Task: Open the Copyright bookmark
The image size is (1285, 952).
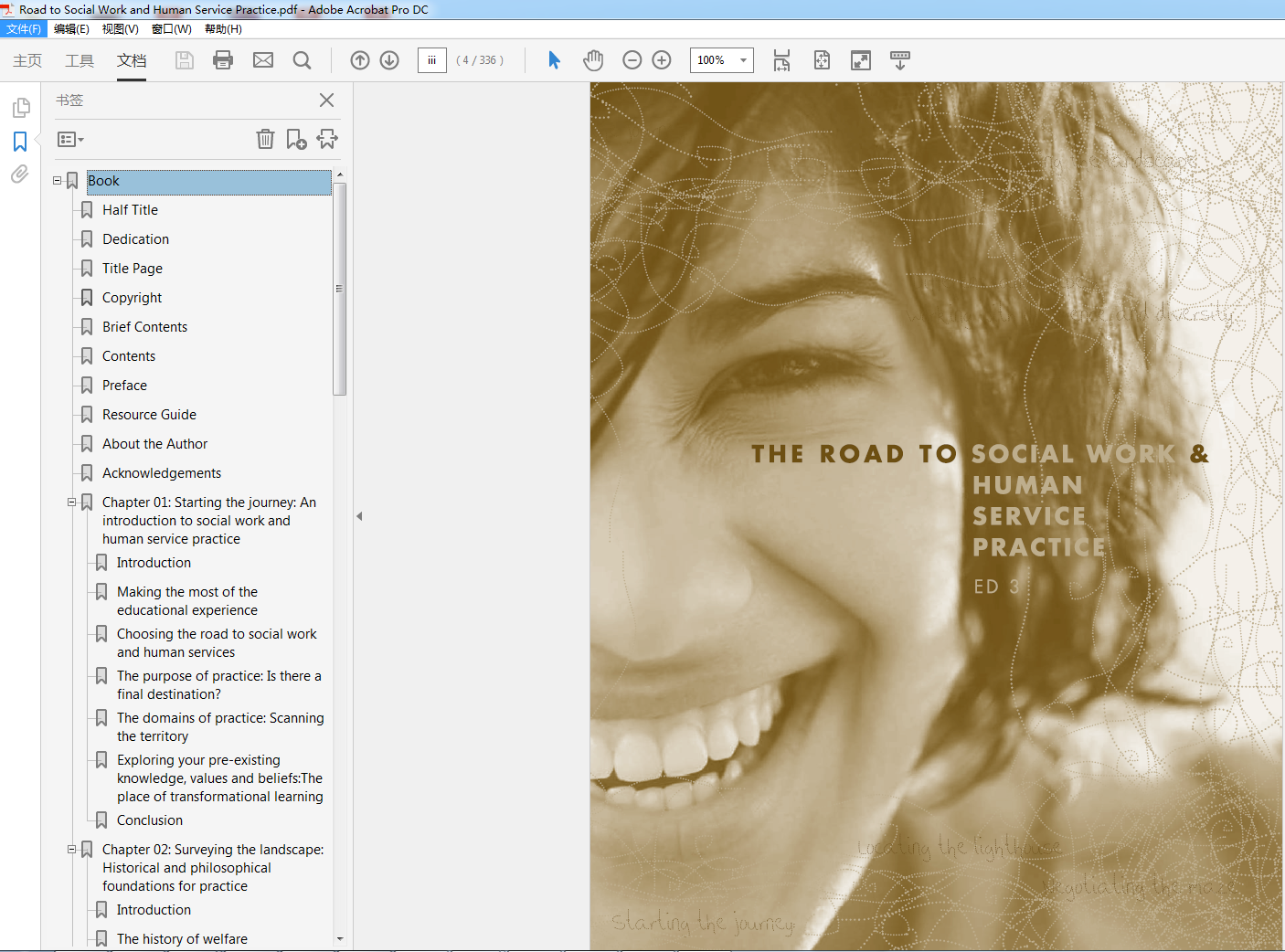Action: 132,298
